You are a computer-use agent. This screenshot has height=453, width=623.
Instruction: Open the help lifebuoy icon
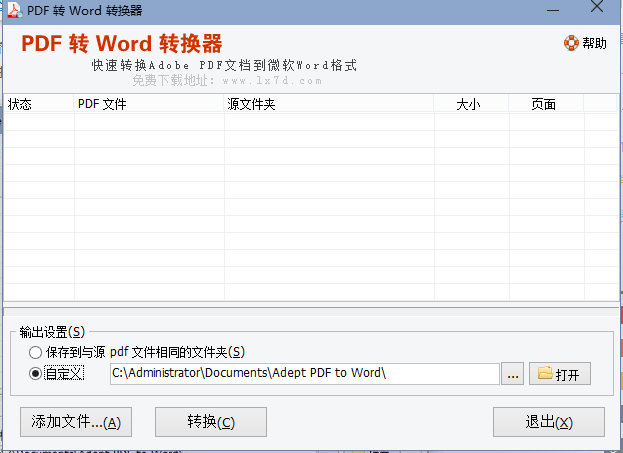(x=571, y=43)
